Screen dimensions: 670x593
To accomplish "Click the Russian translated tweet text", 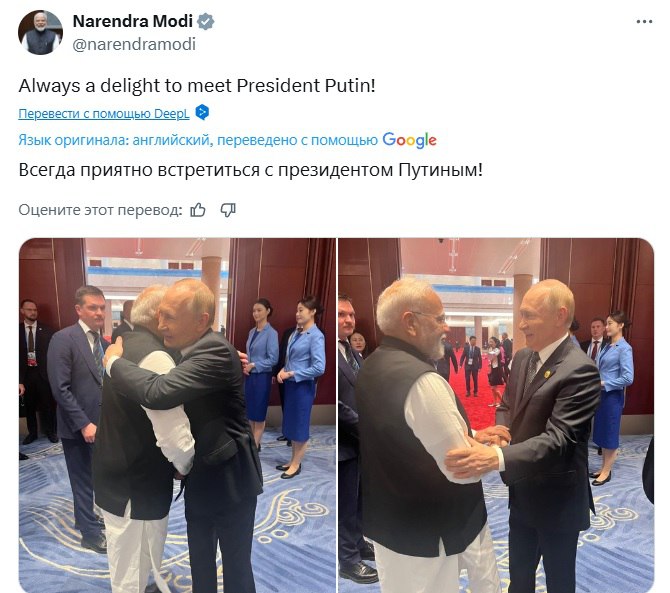I will [x=250, y=170].
